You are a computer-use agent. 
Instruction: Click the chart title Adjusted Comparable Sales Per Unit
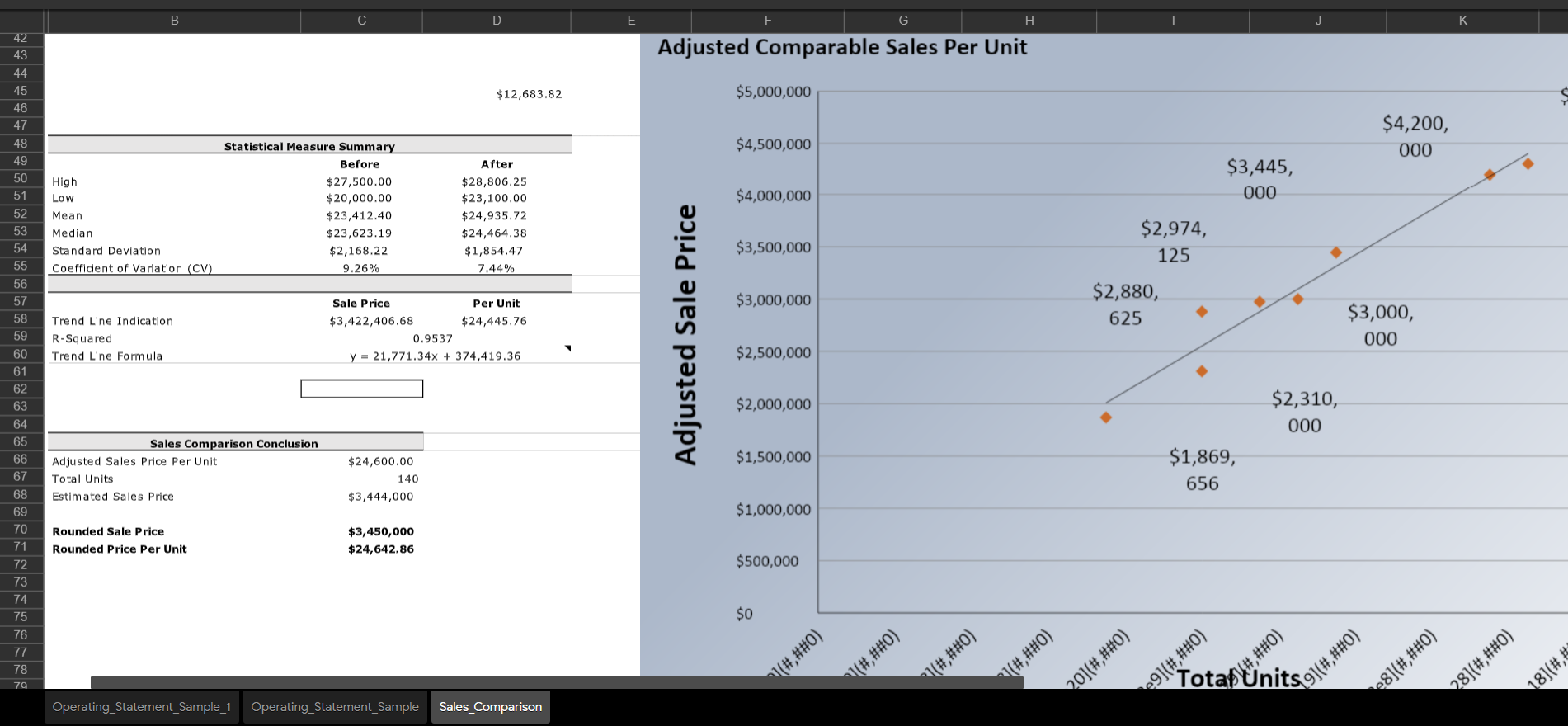pyautogui.click(x=842, y=47)
